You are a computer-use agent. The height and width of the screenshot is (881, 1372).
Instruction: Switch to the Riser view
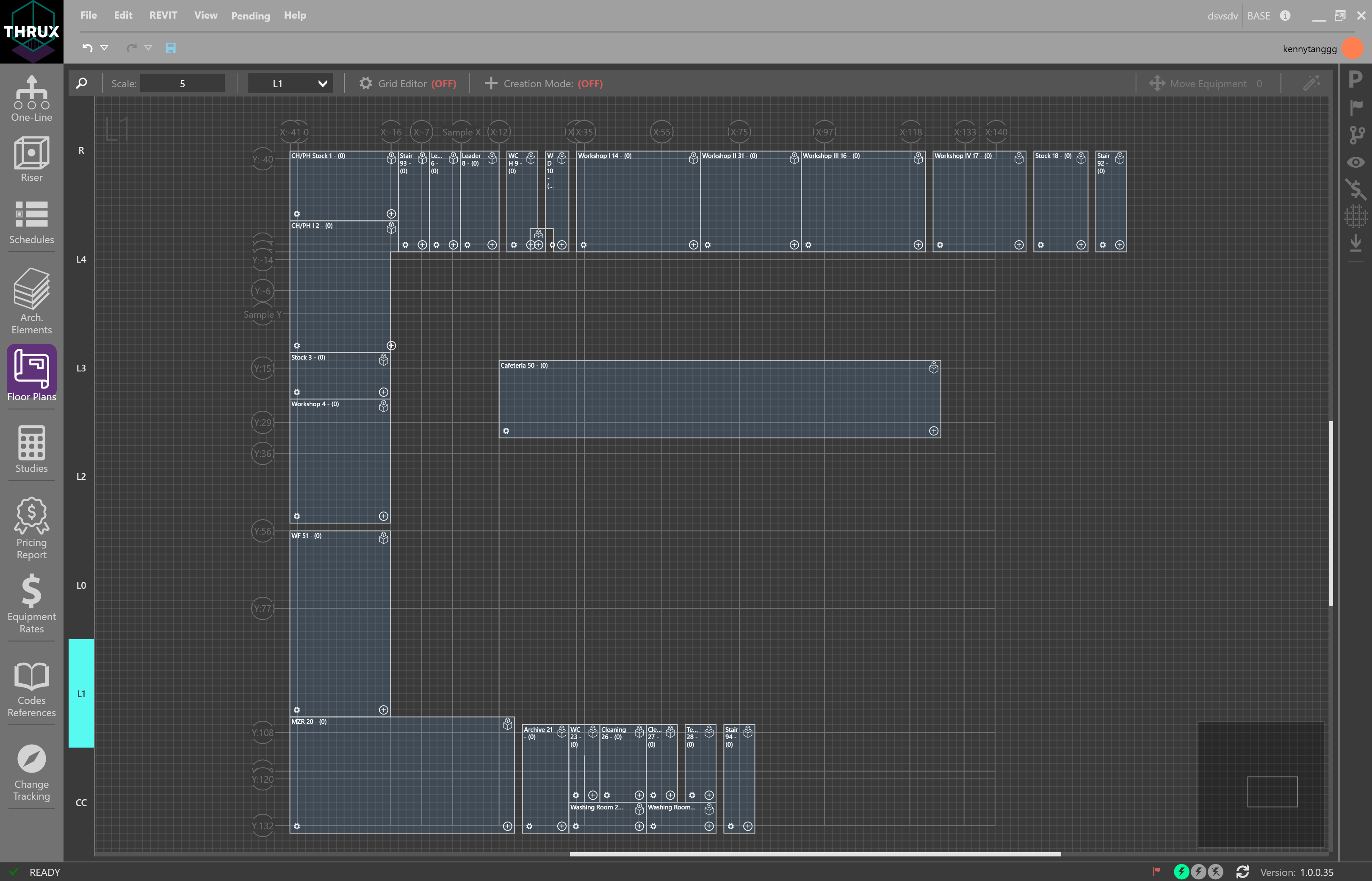click(31, 160)
